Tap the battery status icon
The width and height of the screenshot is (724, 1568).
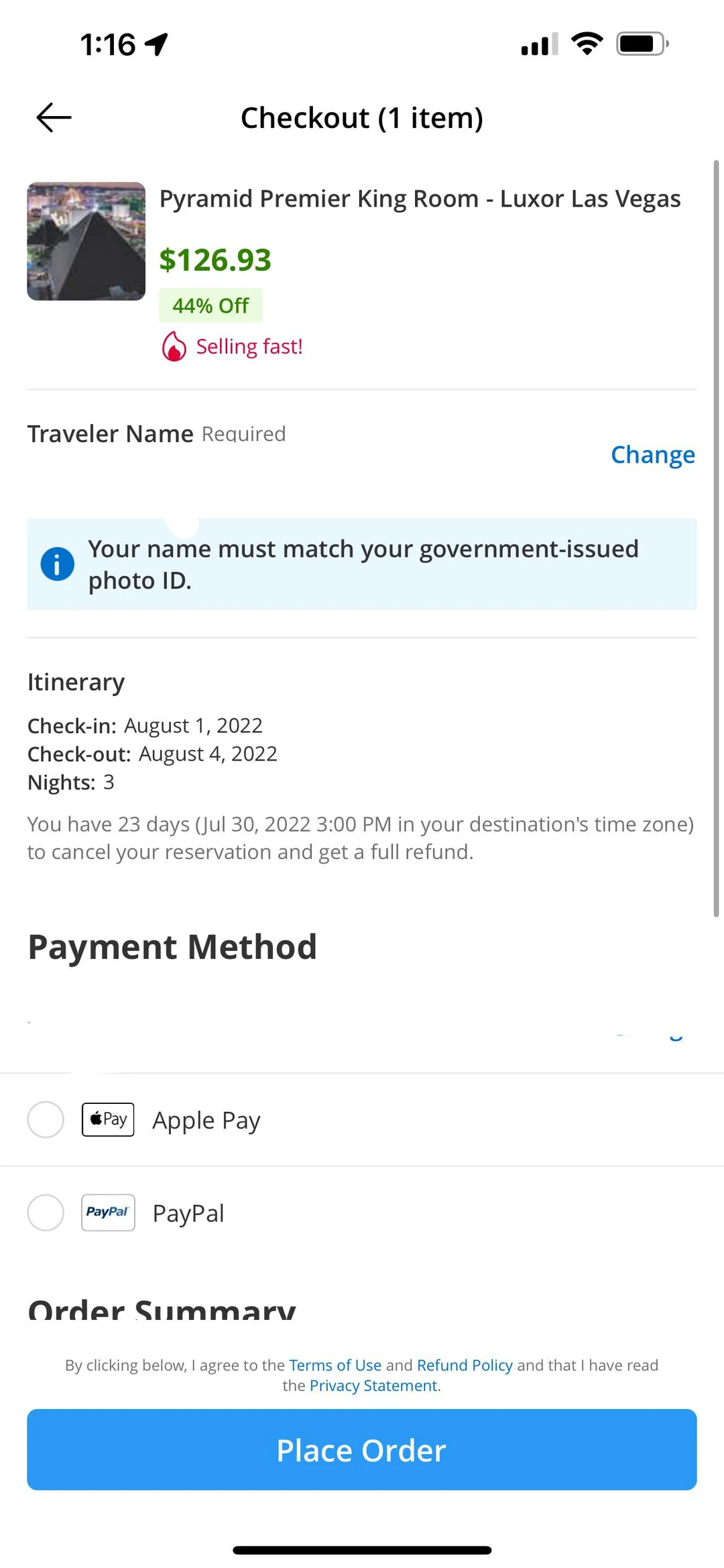click(642, 44)
